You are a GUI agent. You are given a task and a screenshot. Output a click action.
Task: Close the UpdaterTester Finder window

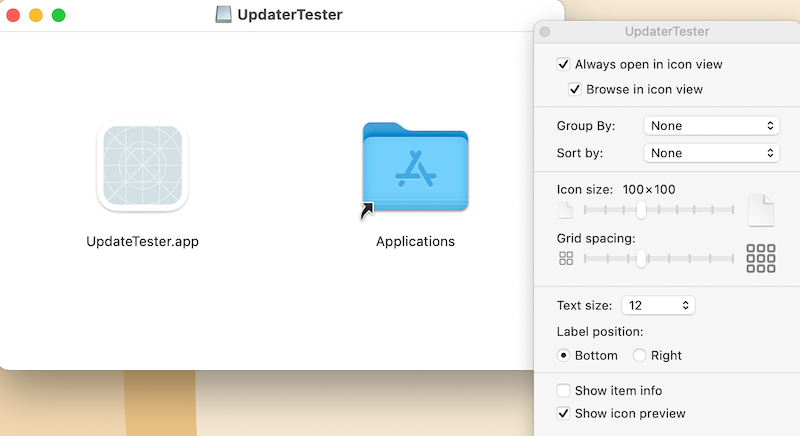coord(13,15)
